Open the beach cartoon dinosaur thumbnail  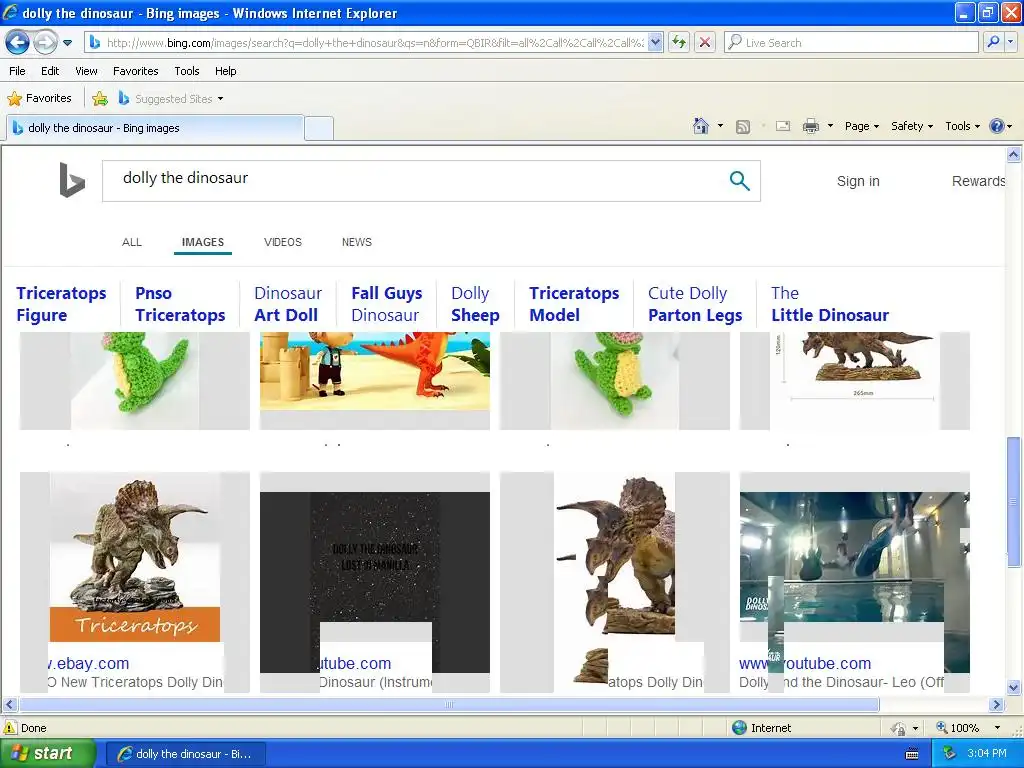375,371
